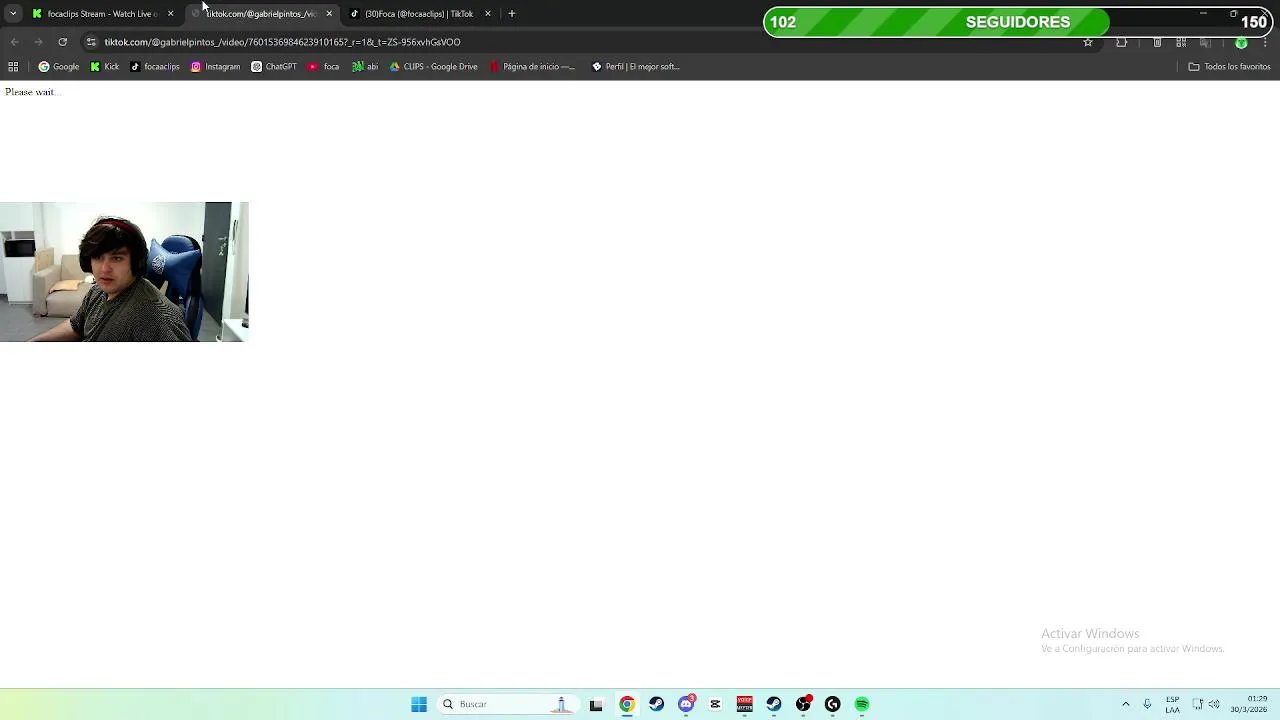Close the Foca @focaaclips TikTok tab
This screenshot has width=1280, height=720.
pyautogui.click(x=488, y=14)
